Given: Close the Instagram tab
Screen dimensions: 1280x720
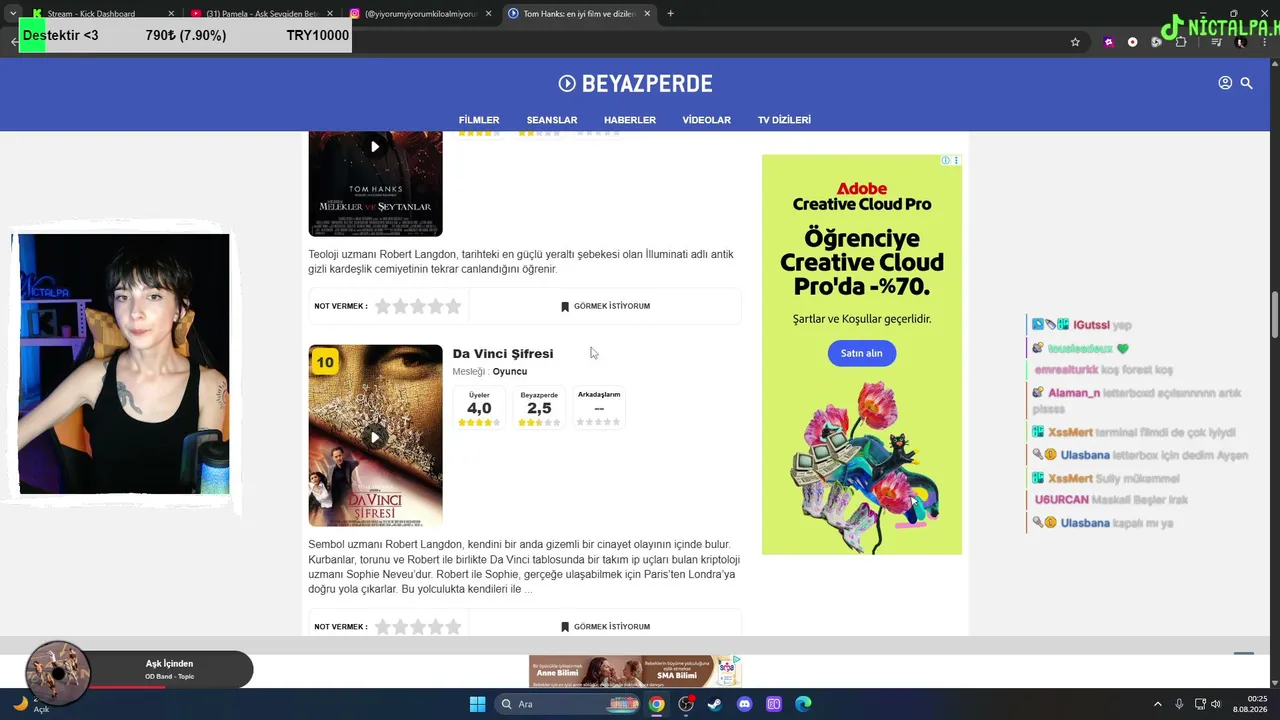Looking at the screenshot, I should pos(487,14).
